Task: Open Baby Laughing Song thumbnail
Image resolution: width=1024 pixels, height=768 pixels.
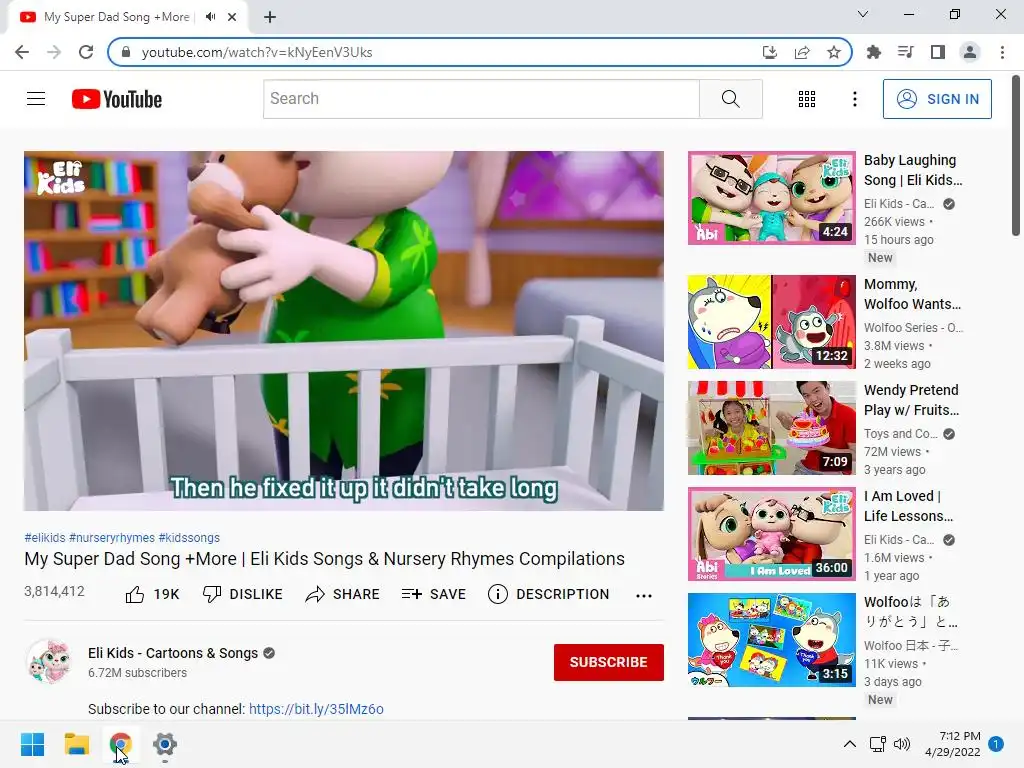Action: point(771,198)
